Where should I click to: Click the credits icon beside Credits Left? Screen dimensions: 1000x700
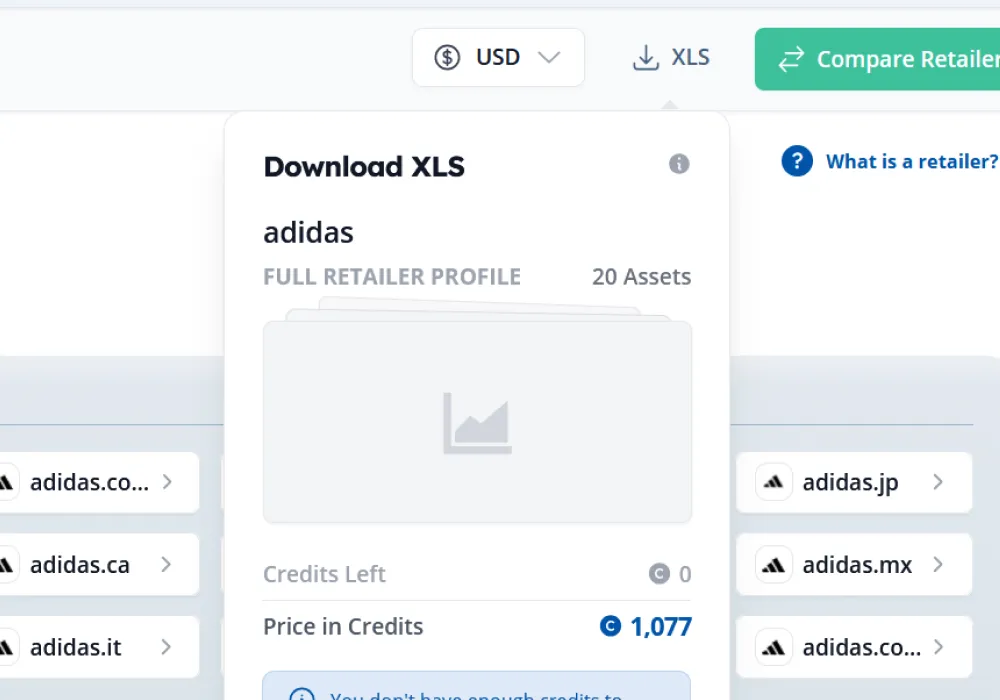coord(658,574)
